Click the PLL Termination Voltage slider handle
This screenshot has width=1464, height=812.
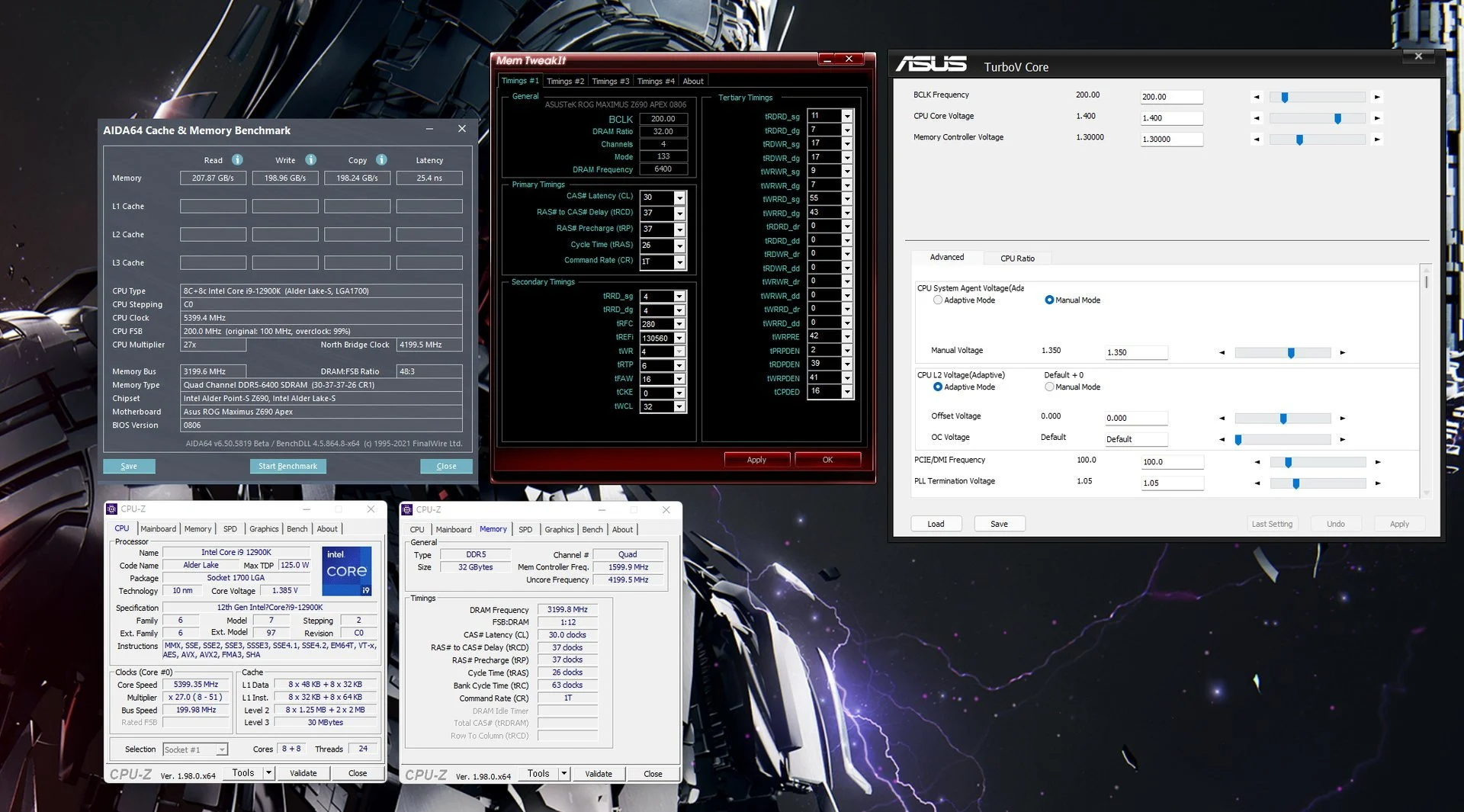click(x=1295, y=483)
